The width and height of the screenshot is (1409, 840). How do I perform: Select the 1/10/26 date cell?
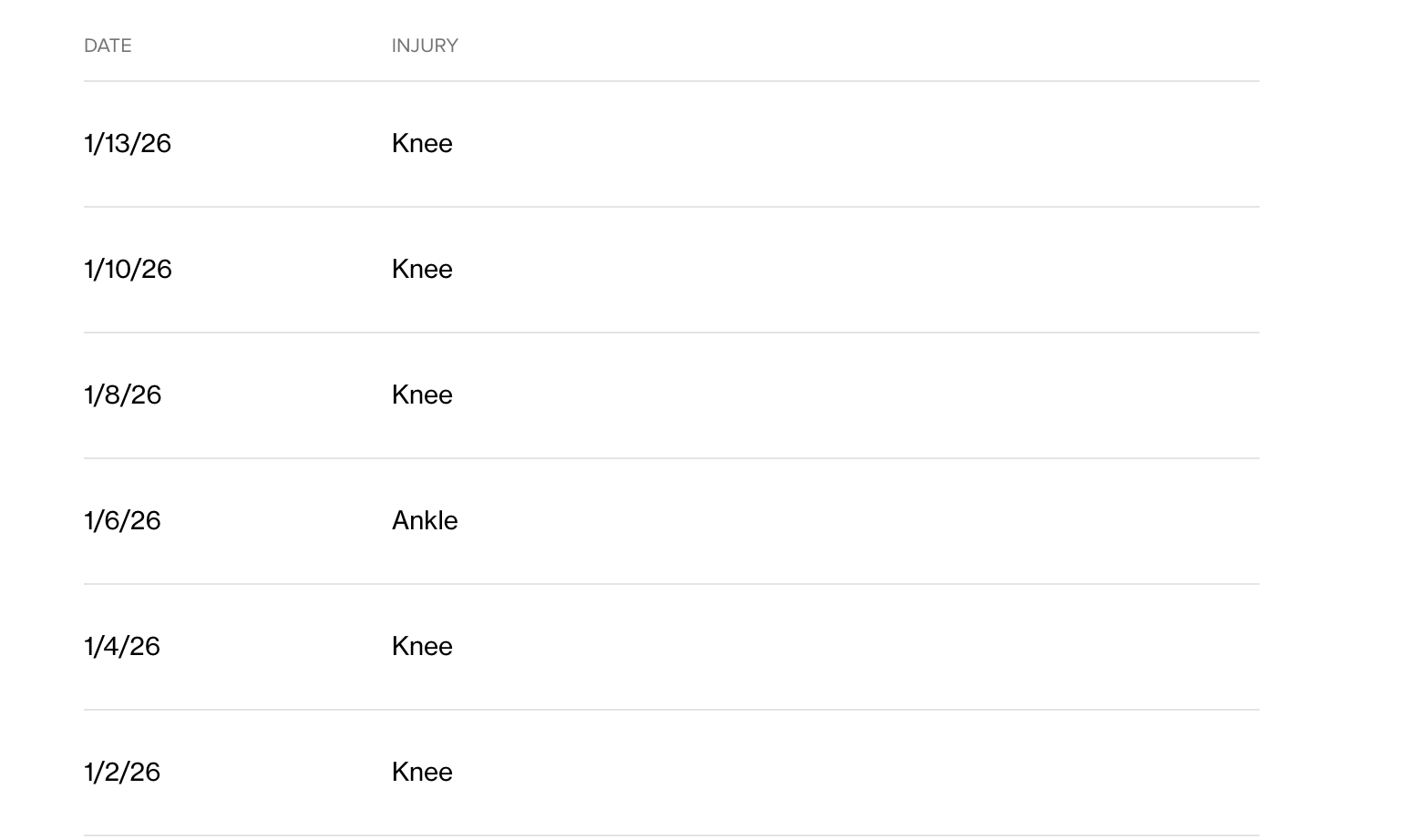[128, 269]
